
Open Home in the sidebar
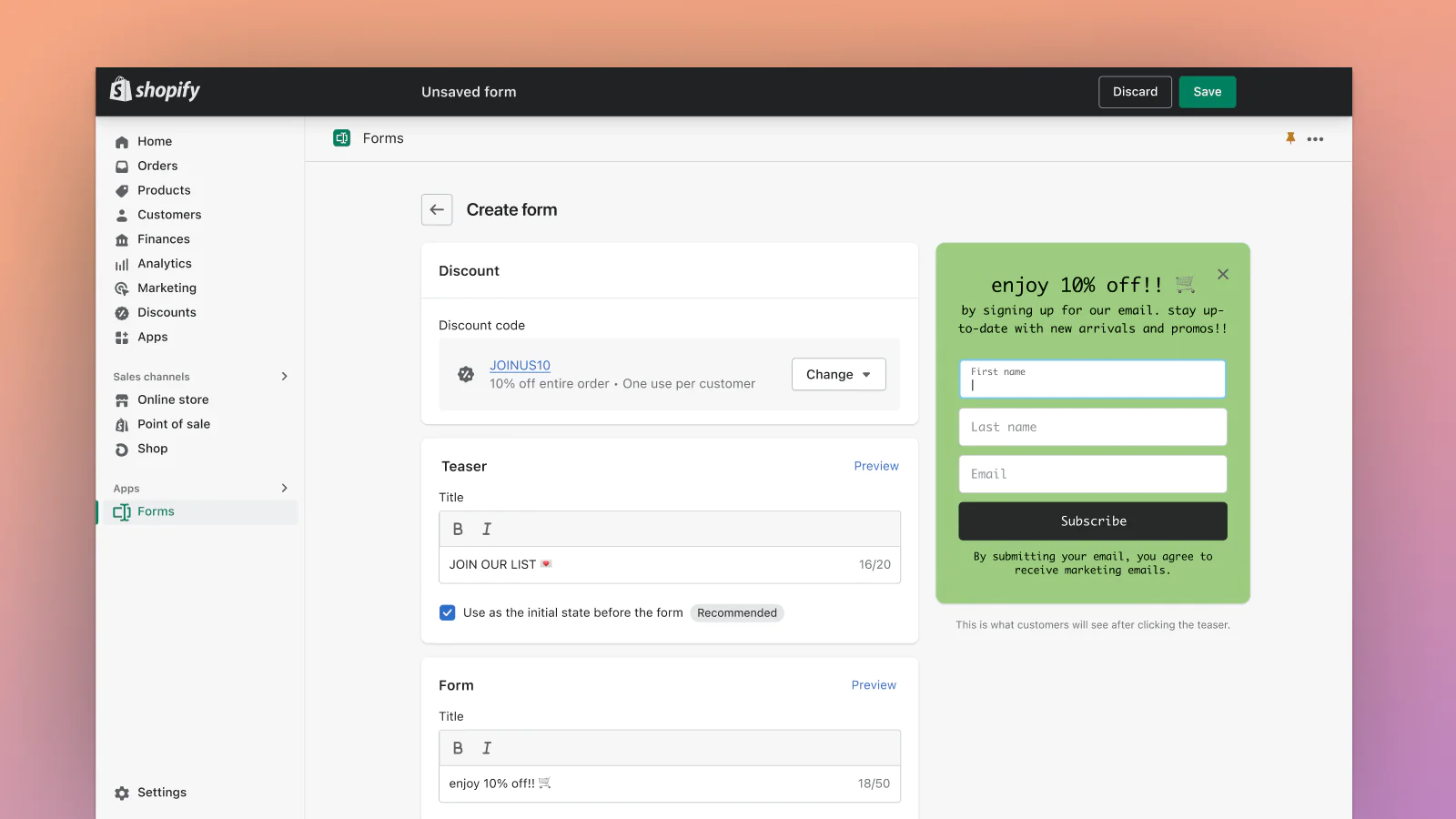155,141
